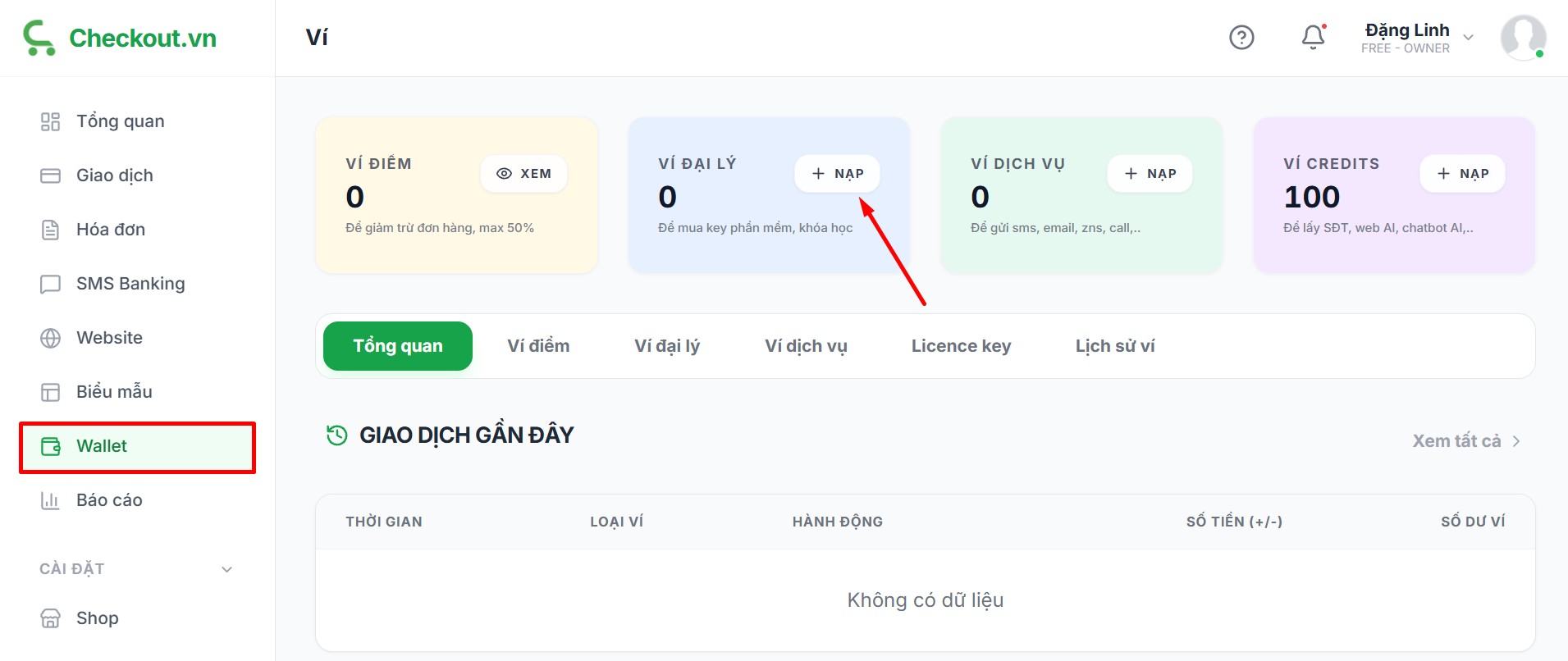Click NẠP on Ví Đại Lý card
Viewport: 1568px width, 661px height.
coord(837,174)
